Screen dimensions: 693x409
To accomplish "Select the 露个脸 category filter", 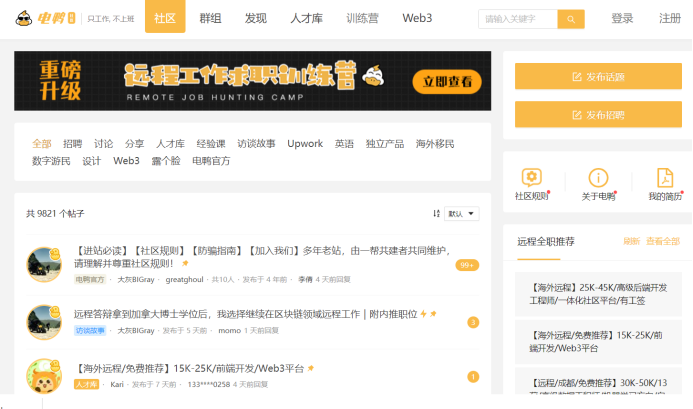I will (166, 161).
